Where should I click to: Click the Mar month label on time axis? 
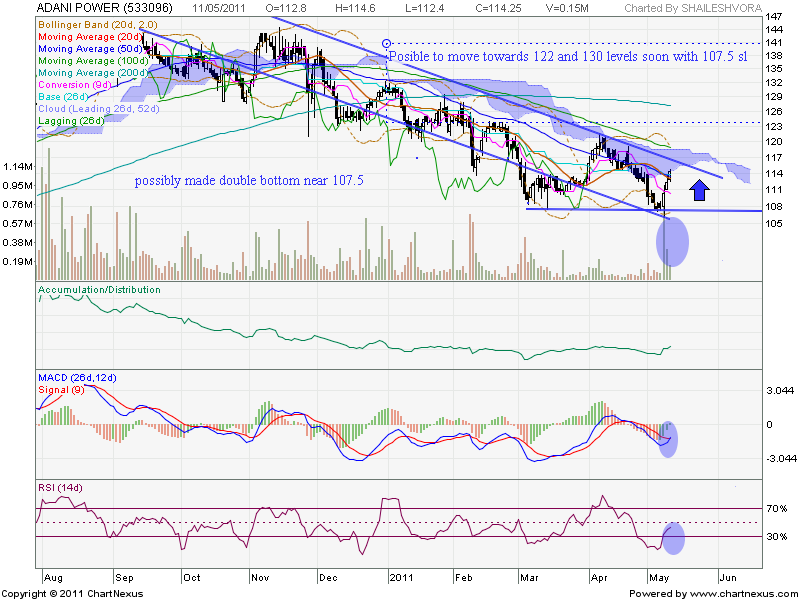pos(529,578)
